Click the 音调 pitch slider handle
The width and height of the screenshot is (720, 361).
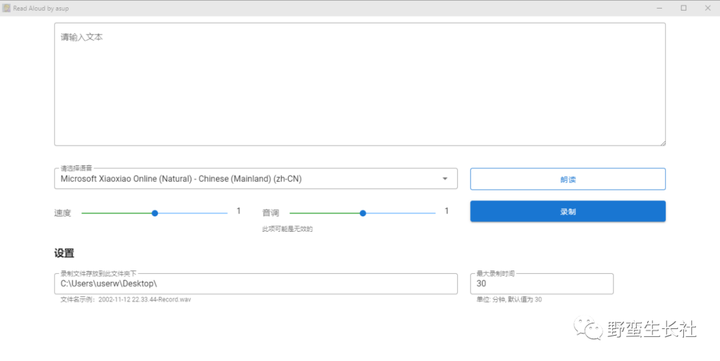point(363,213)
